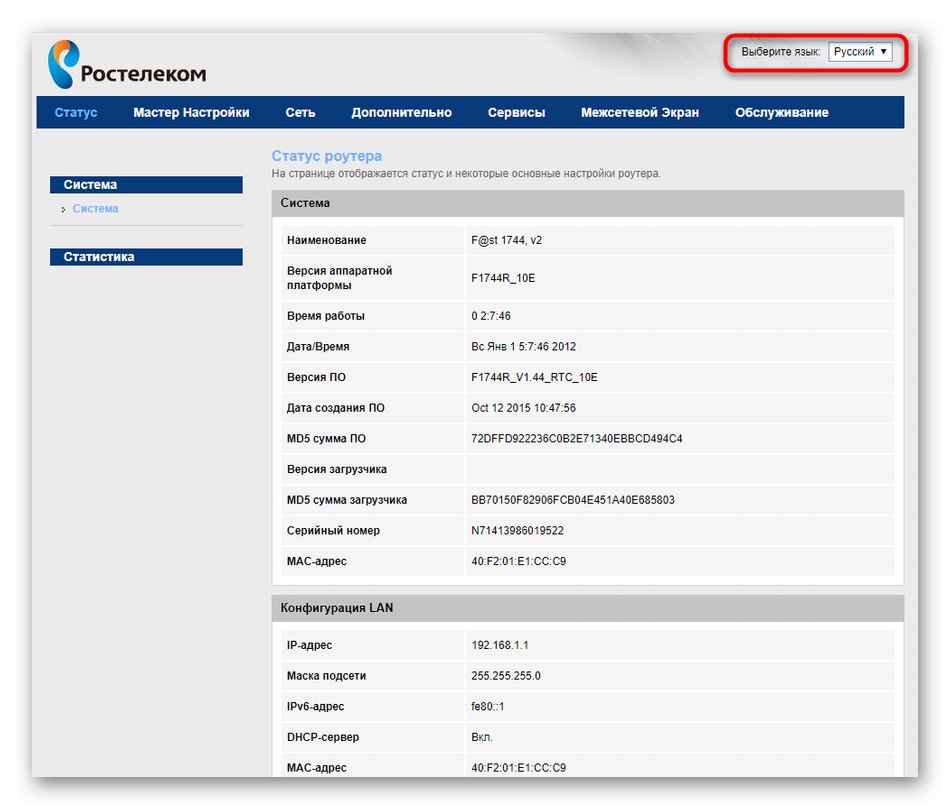The height and width of the screenshot is (809, 950).
Task: Click the Серийный номер label
Action: [333, 531]
